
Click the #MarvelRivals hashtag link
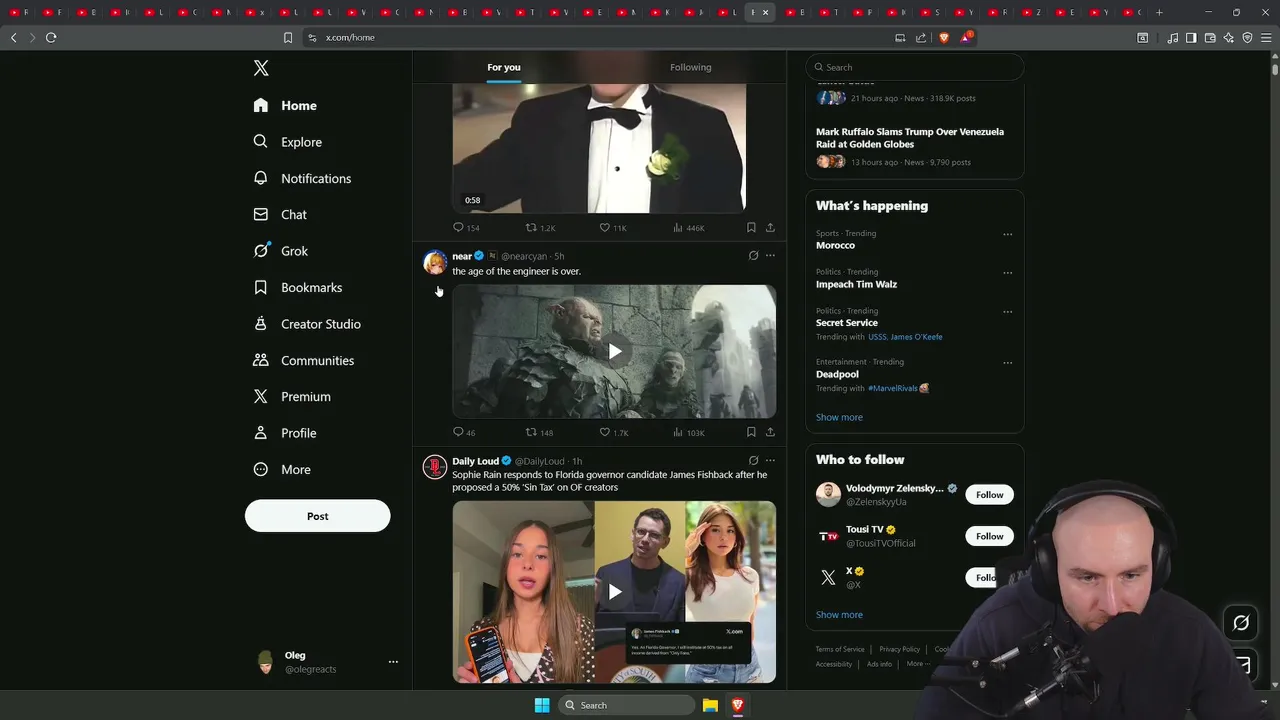893,388
